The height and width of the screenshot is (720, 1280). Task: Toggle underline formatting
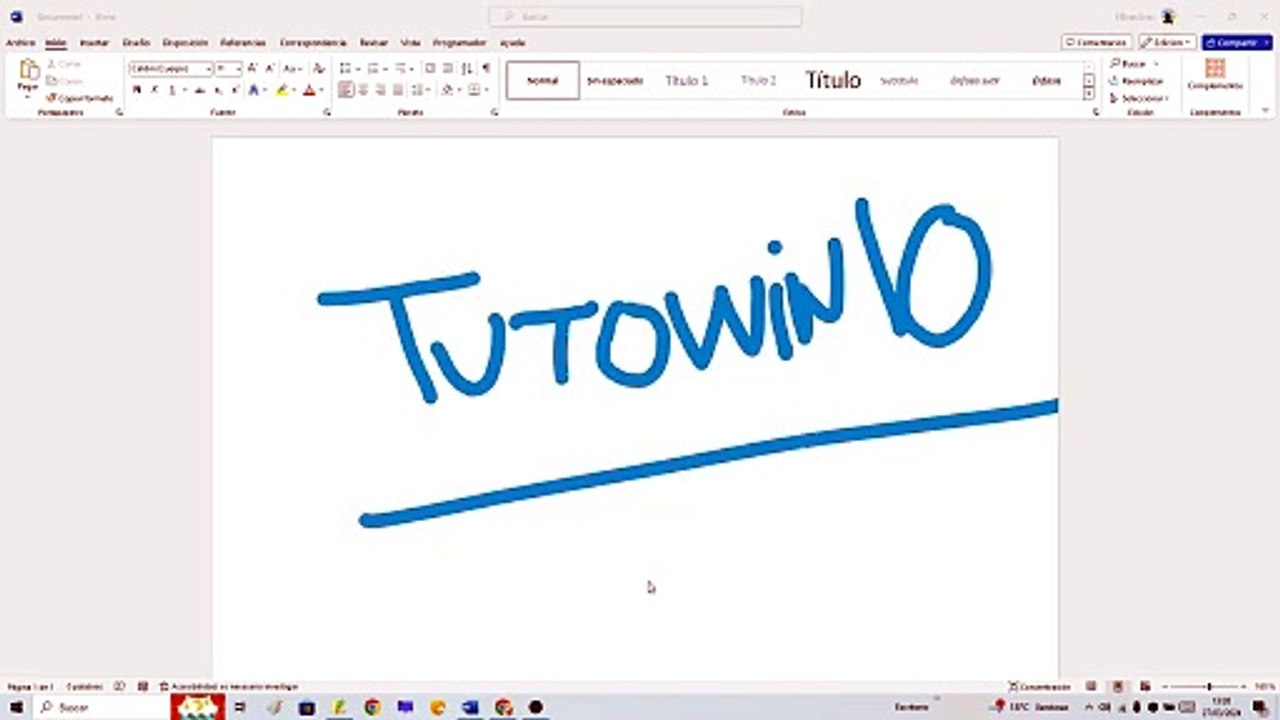pyautogui.click(x=172, y=90)
